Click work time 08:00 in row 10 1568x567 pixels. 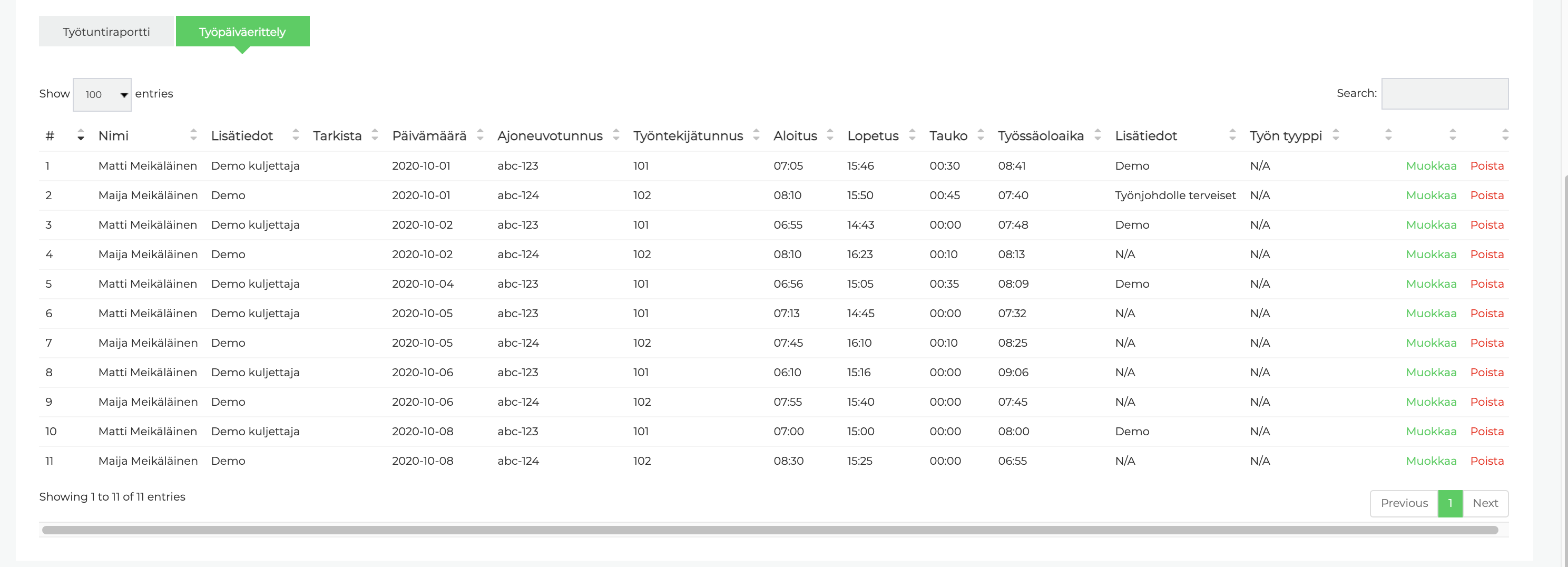tap(1014, 432)
